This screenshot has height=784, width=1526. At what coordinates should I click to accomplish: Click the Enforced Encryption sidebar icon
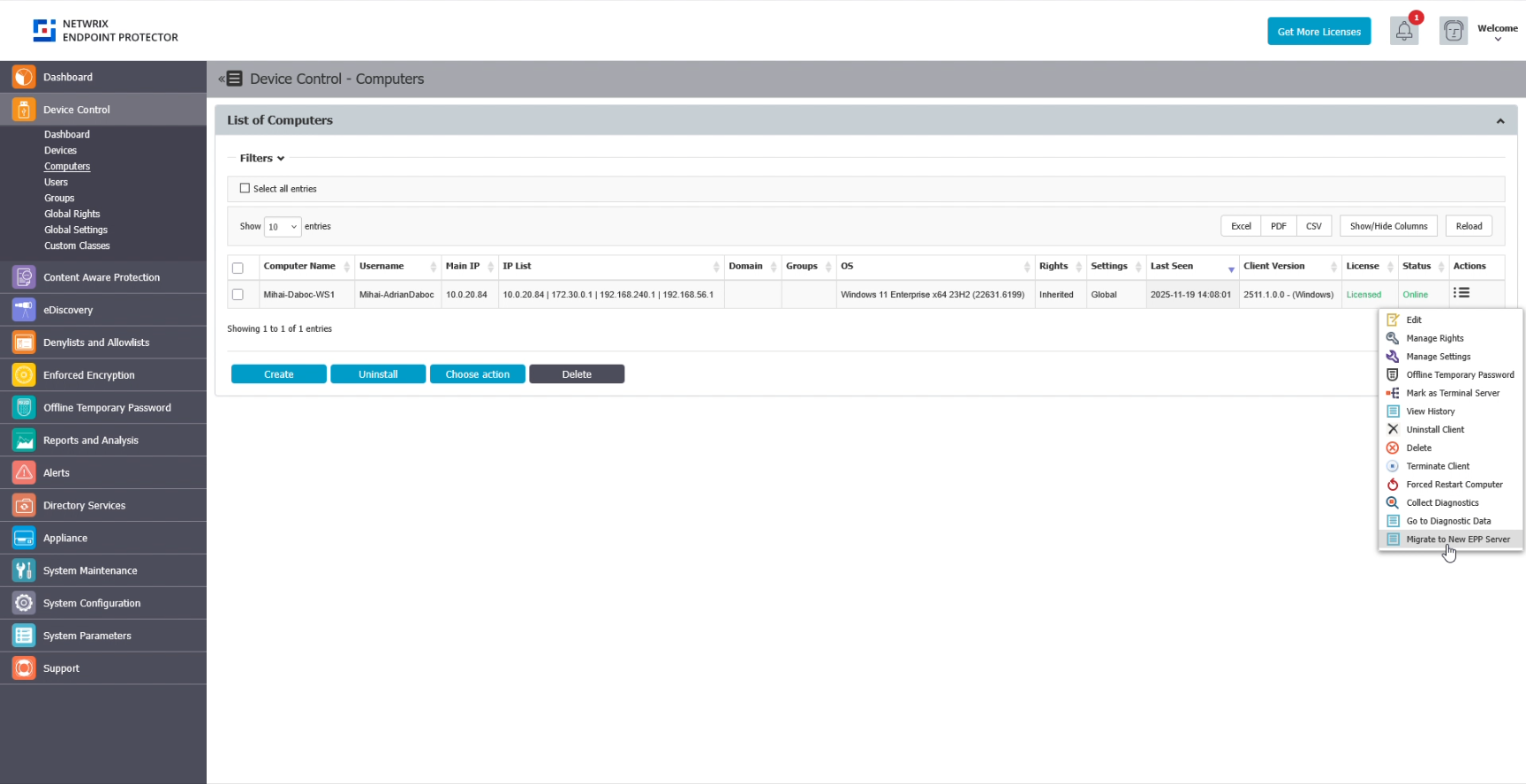click(x=24, y=375)
